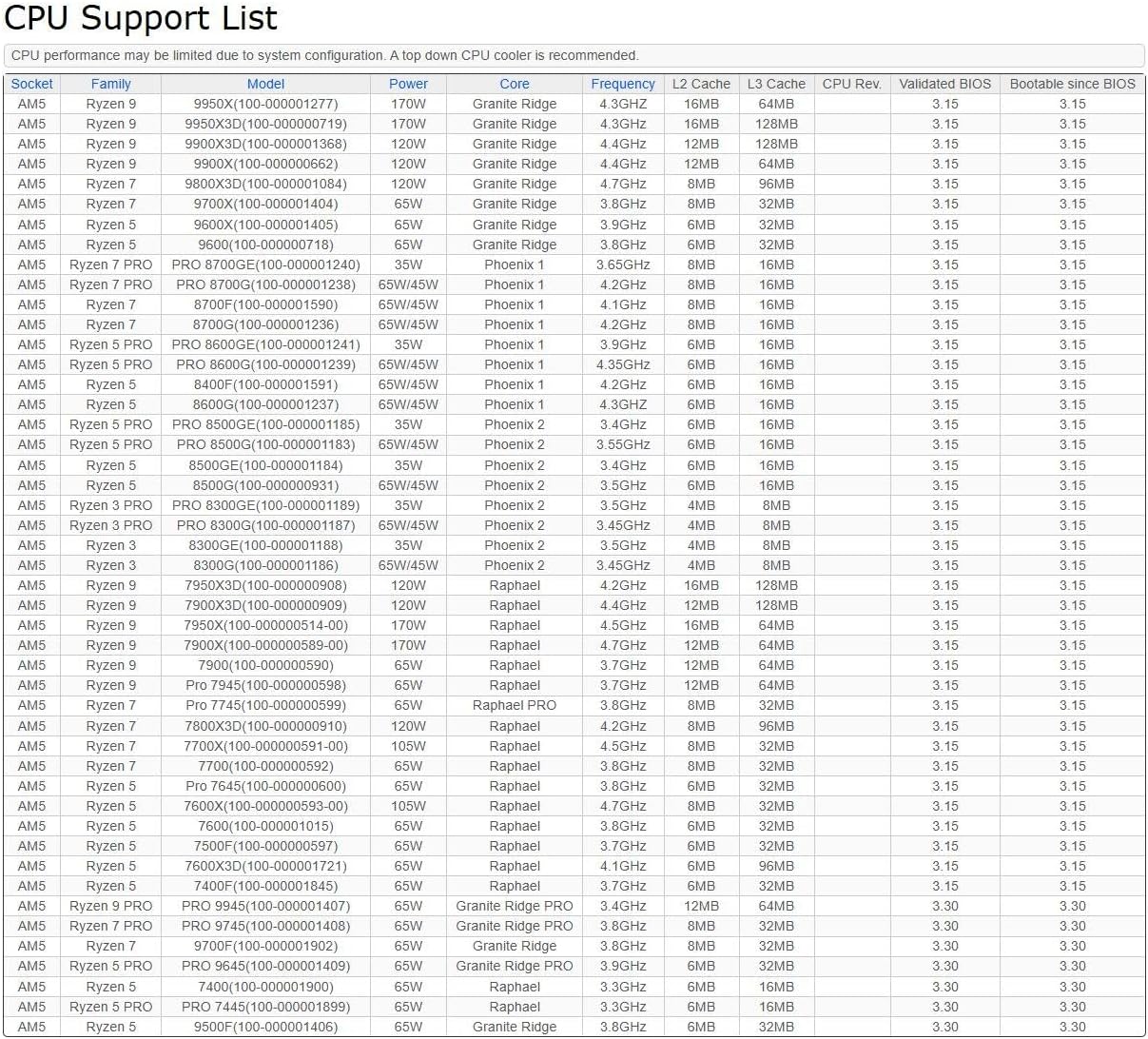Viewport: 1148px width, 1039px height.
Task: Select model 7600X(100-000000593-00)
Action: [265, 806]
